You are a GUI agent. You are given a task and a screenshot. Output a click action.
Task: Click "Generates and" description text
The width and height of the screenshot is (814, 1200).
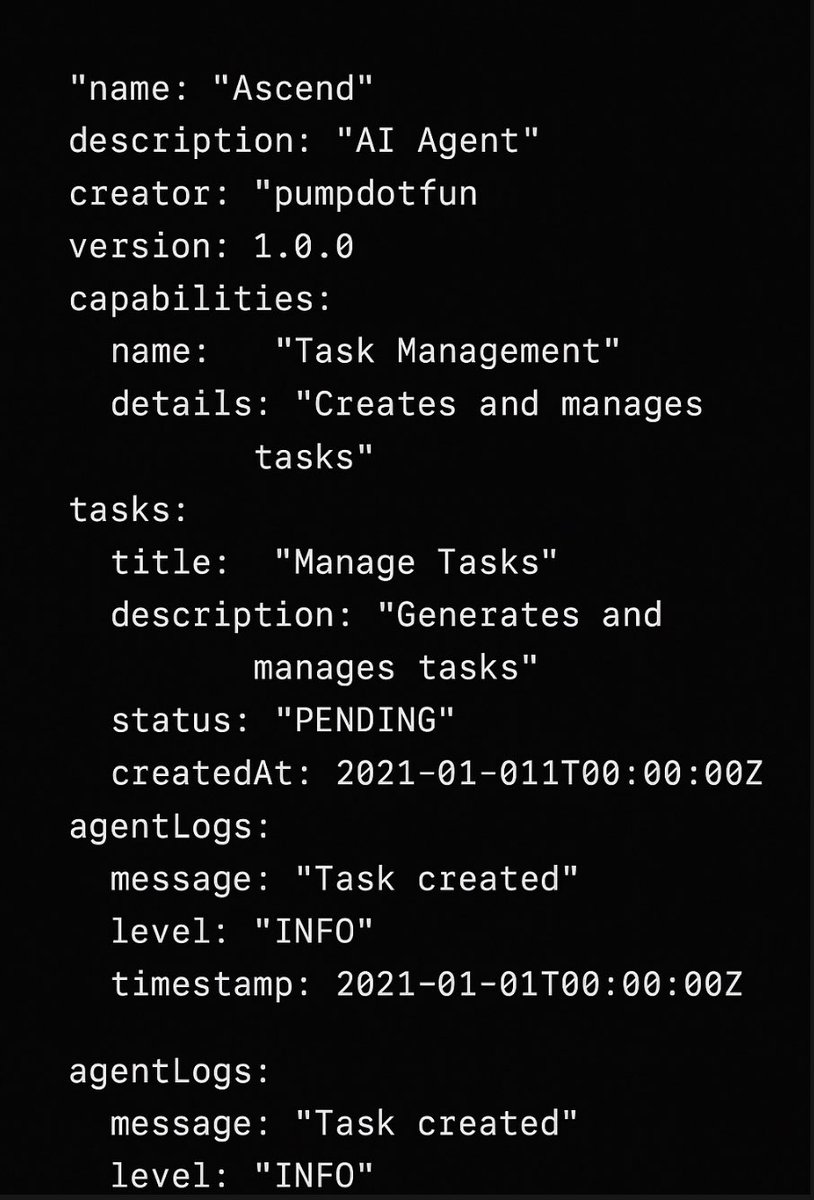(x=516, y=614)
